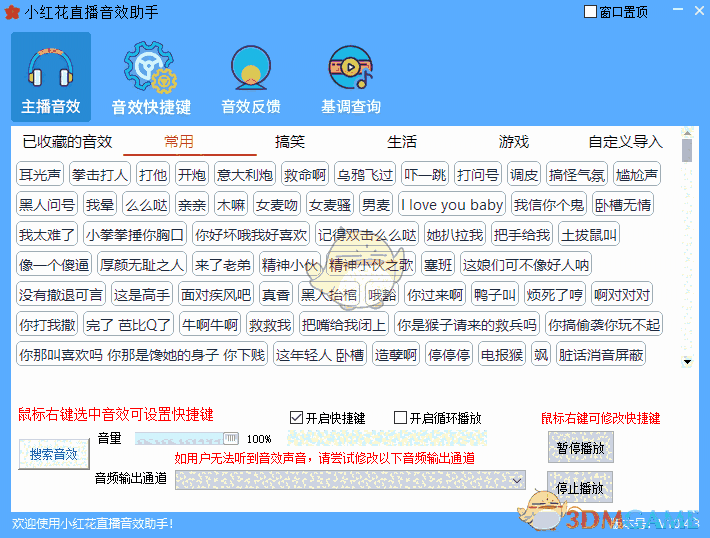The width and height of the screenshot is (710, 538).
Task: Play the 吓一跳 sound effect
Action: pos(425,174)
